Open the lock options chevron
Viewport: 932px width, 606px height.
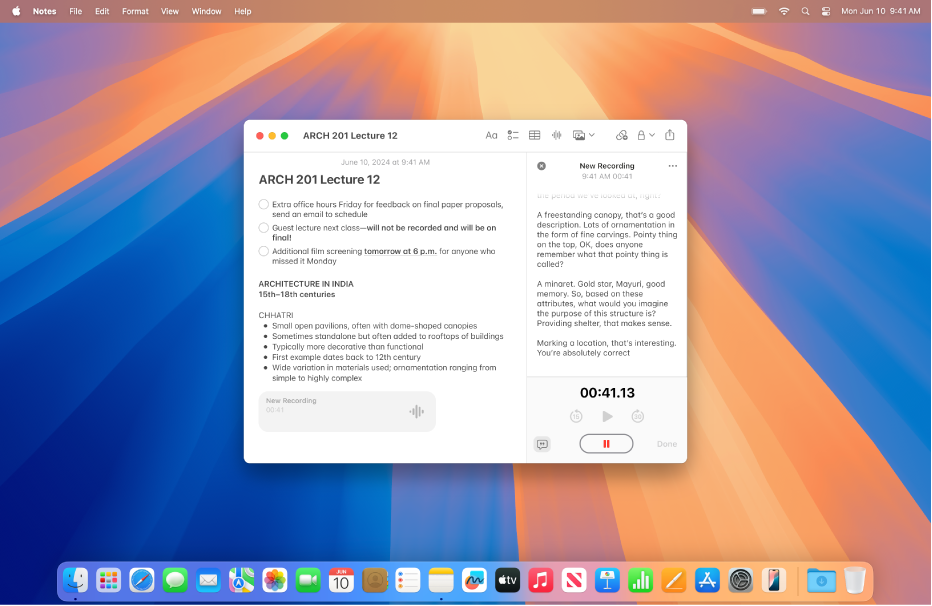click(652, 135)
